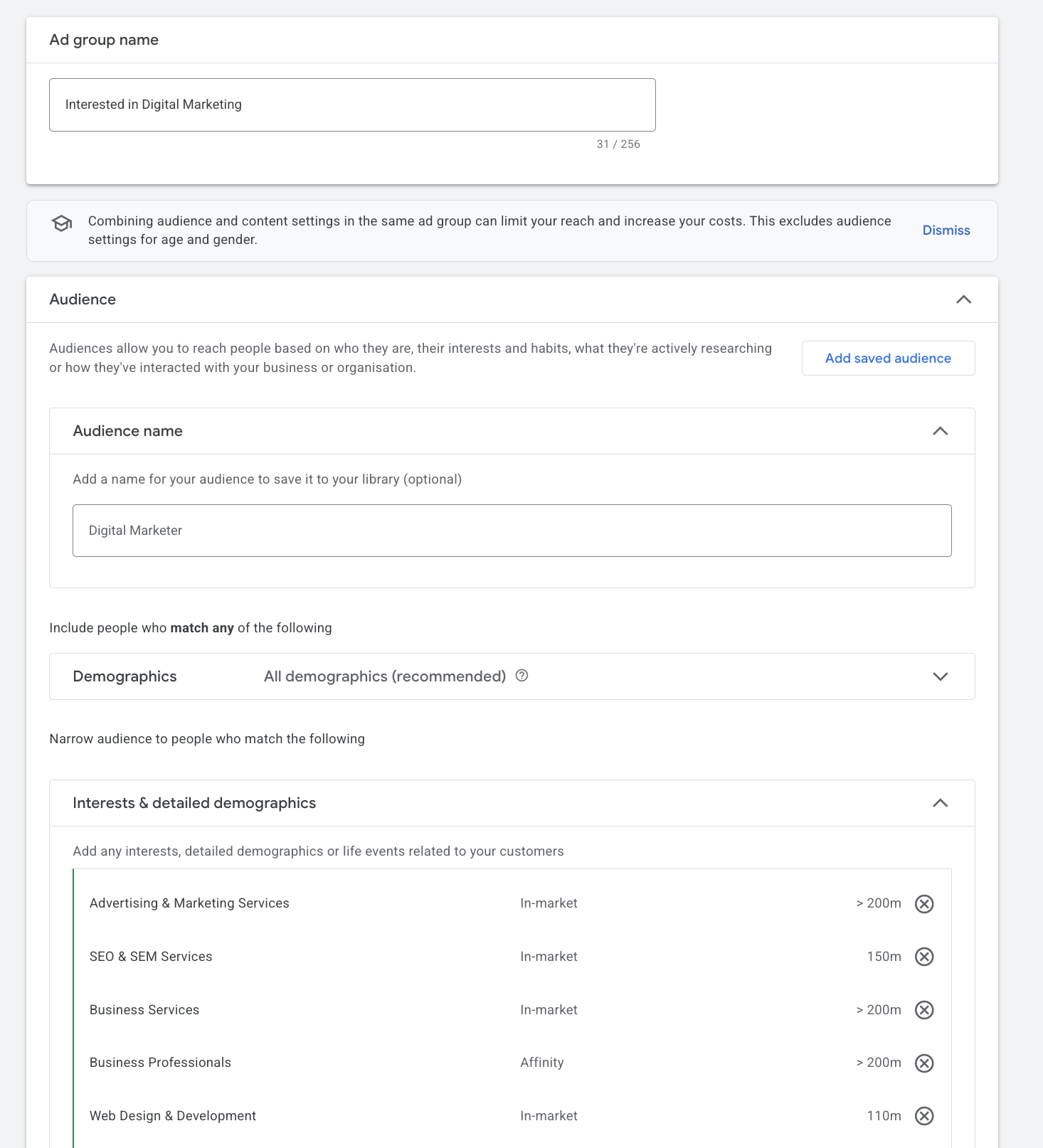Collapse Interests & detailed demographics panel
The image size is (1043, 1148).
pyautogui.click(x=940, y=803)
